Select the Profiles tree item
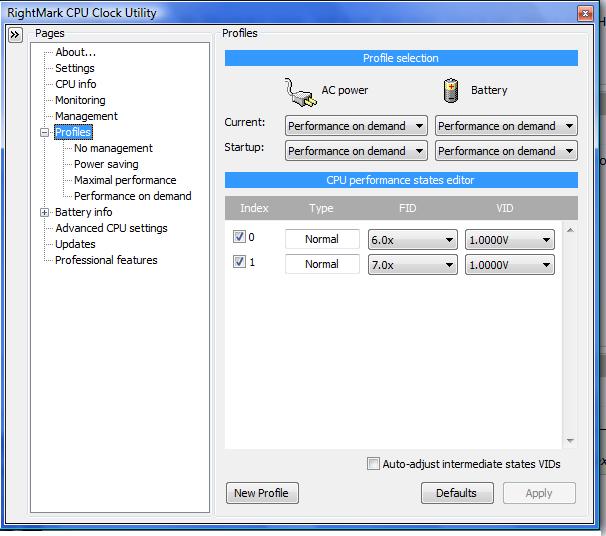The image size is (606, 536). (x=73, y=132)
